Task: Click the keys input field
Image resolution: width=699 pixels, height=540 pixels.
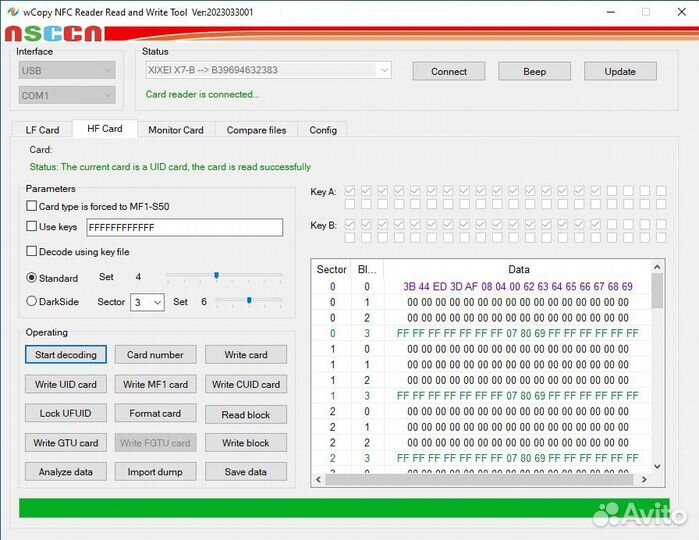Action: tap(183, 227)
